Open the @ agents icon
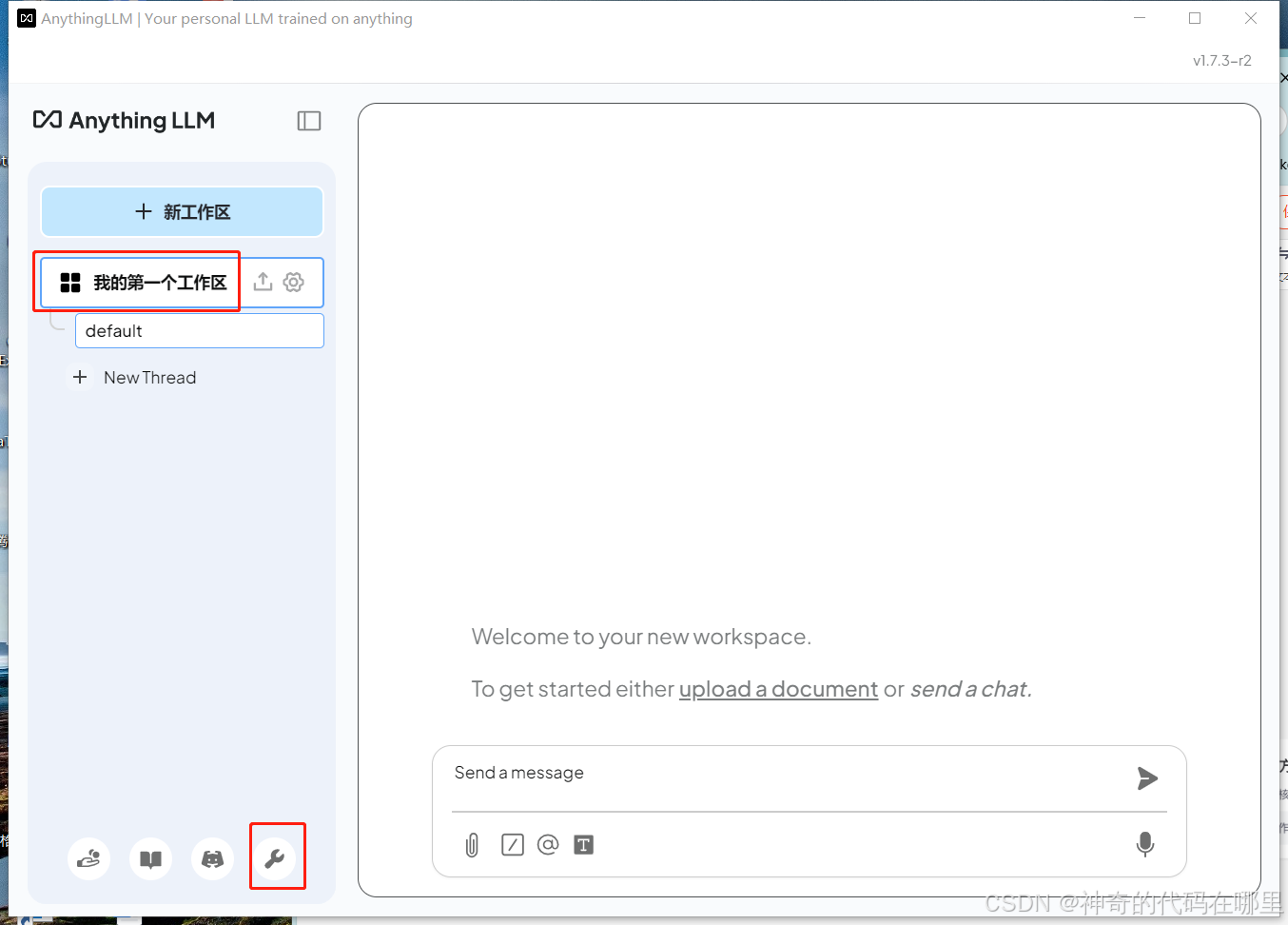Image resolution: width=1288 pixels, height=925 pixels. [x=548, y=844]
